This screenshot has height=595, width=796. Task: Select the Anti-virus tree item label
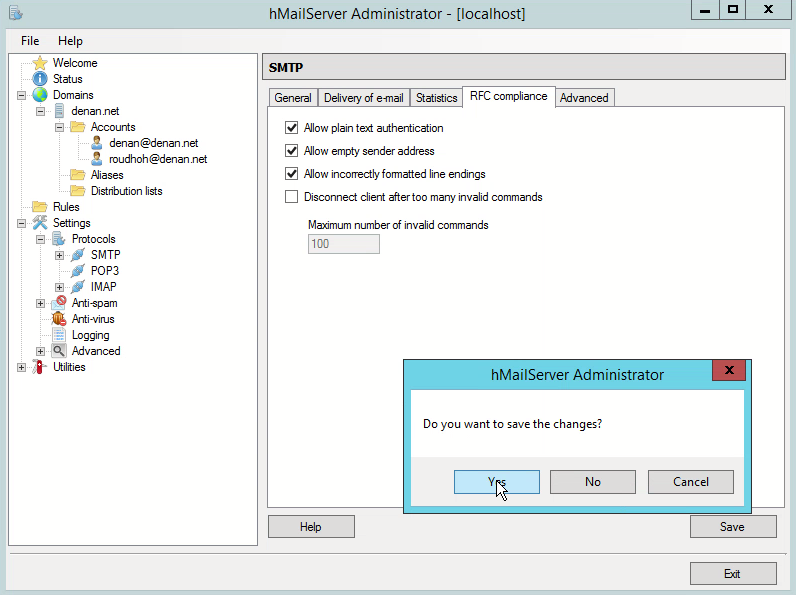[x=93, y=319]
